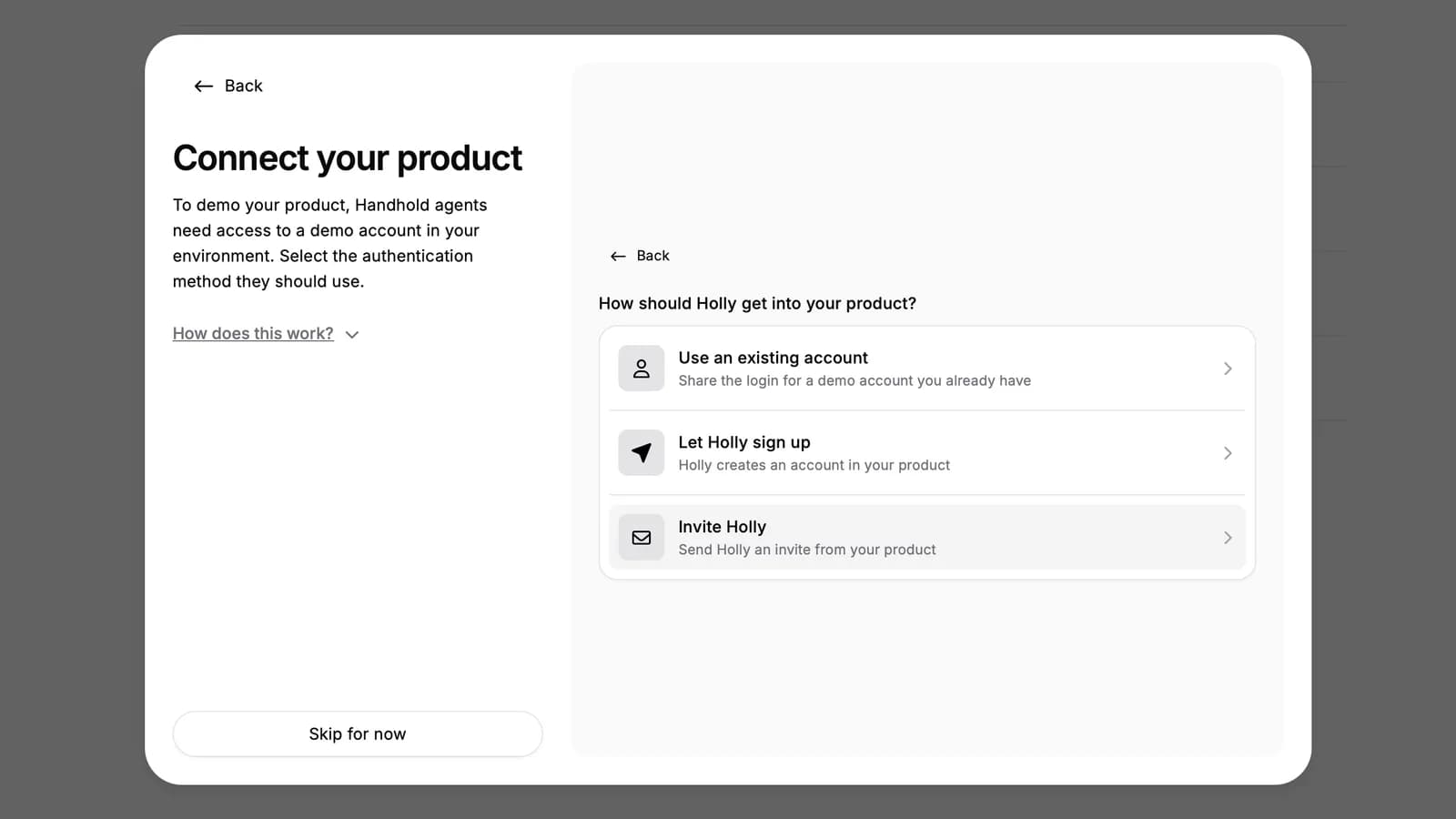The height and width of the screenshot is (819, 1456).
Task: Select Invite Holly title
Action: click(x=722, y=527)
